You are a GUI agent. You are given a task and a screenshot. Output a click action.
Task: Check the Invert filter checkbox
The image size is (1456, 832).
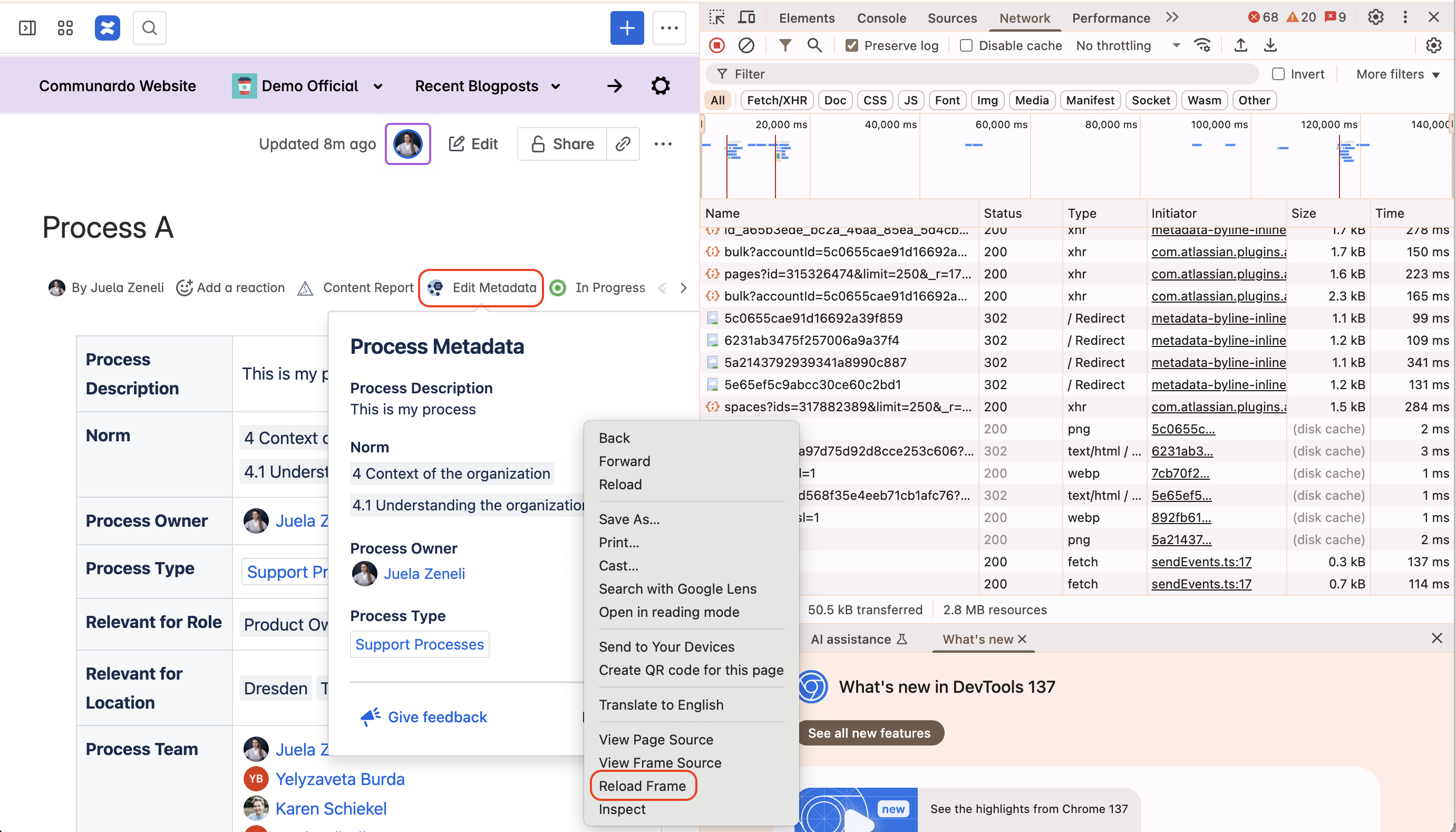(1278, 74)
